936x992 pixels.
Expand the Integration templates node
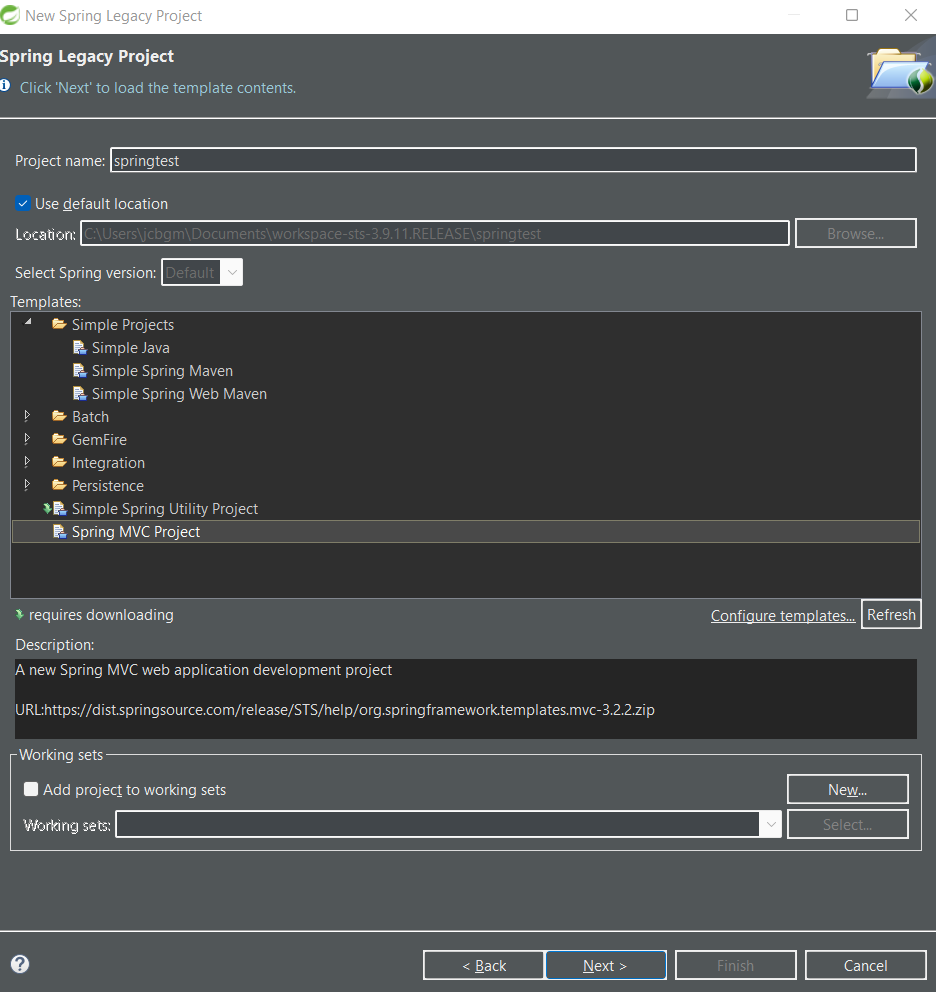coord(27,462)
